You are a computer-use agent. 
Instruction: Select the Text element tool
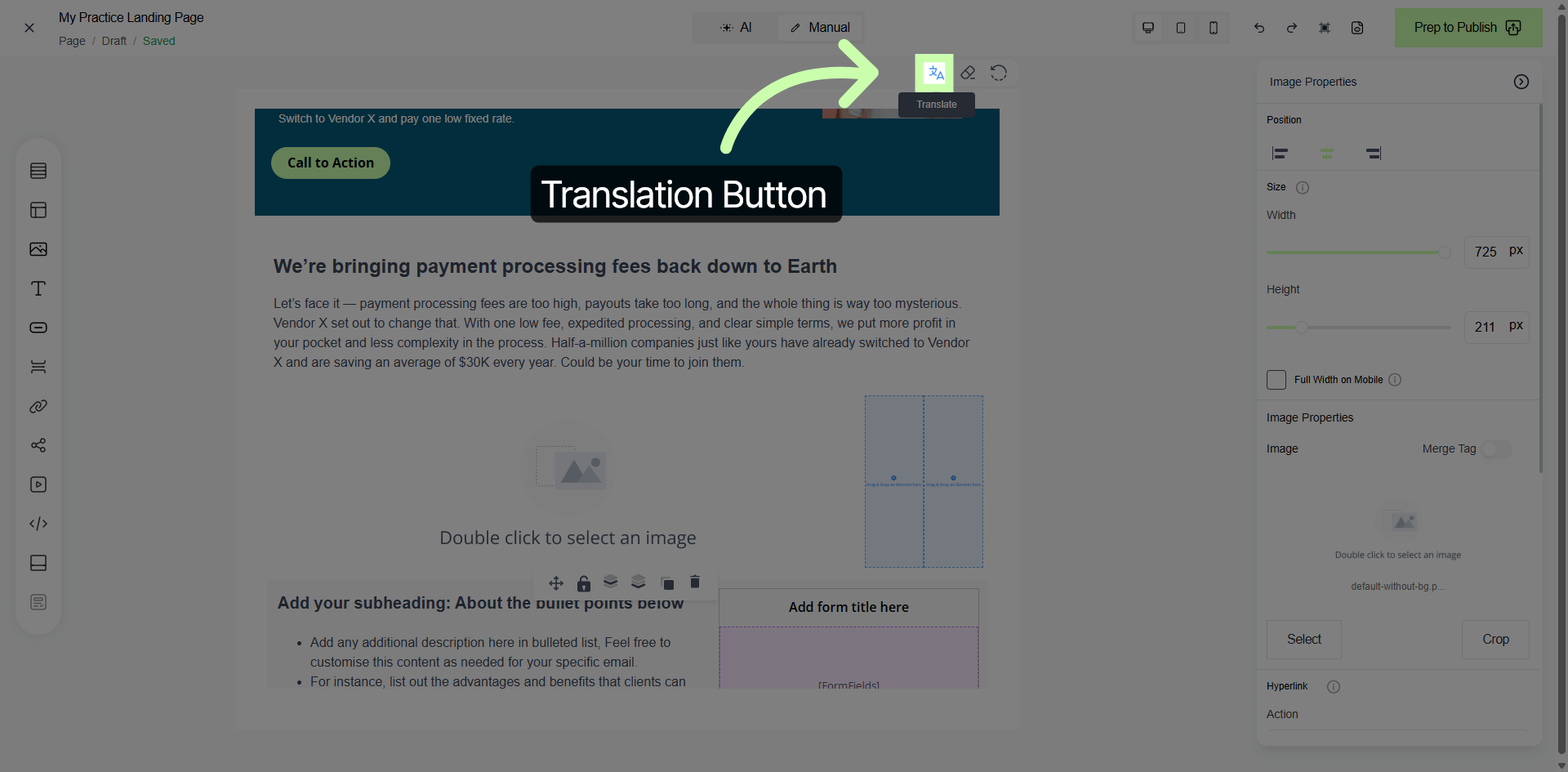38,288
